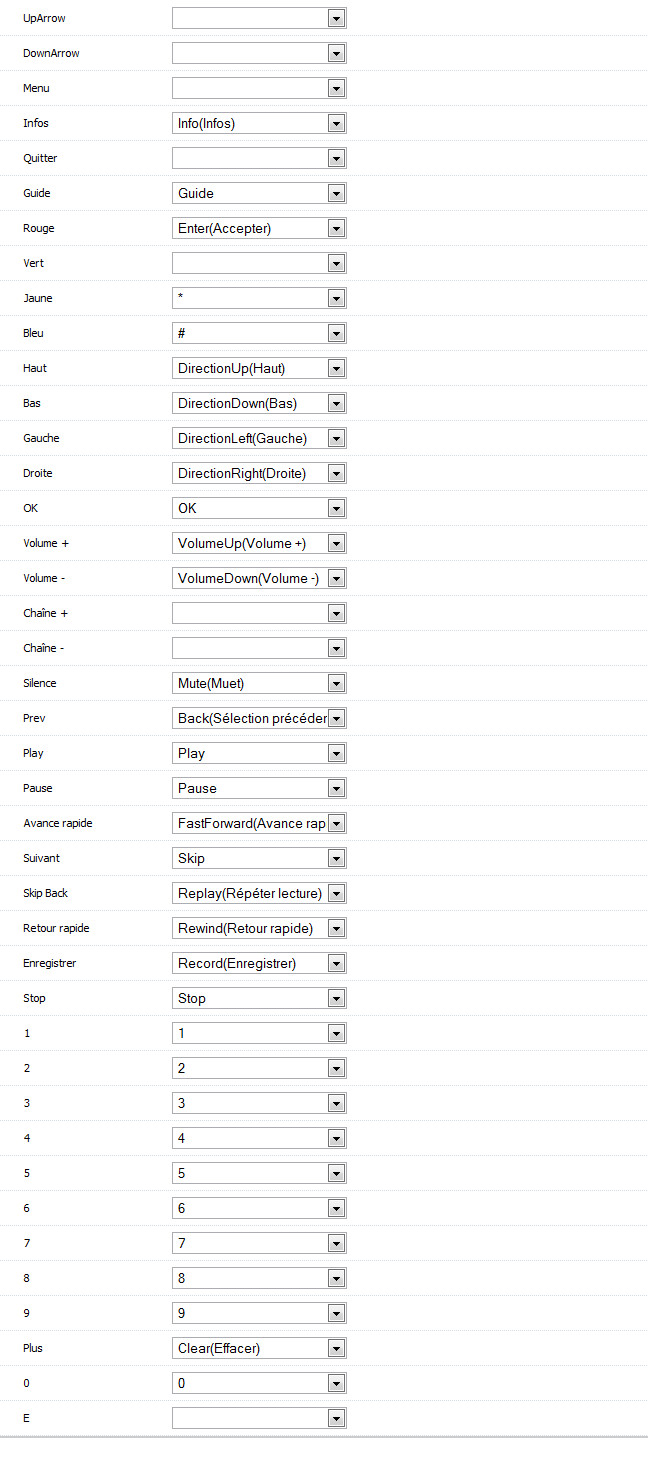Select the Haut DirectionUp combo box
The height and width of the screenshot is (1459, 648).
coord(259,368)
